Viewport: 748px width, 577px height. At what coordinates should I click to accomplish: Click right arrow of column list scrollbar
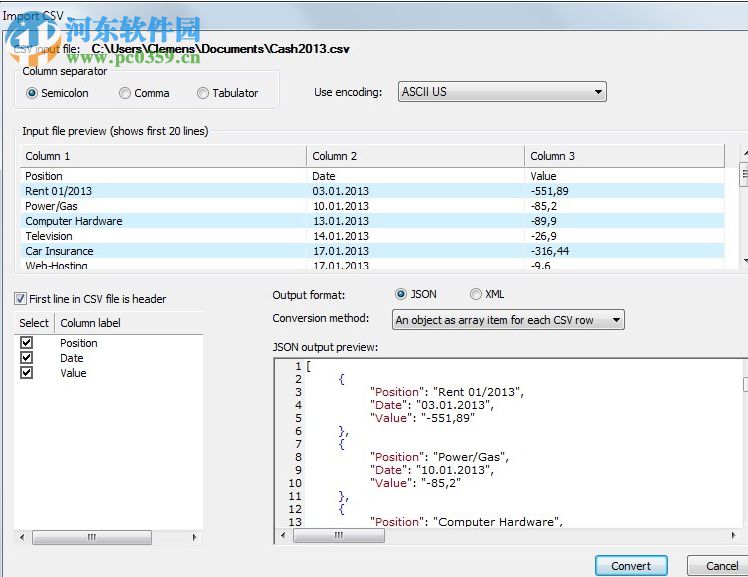[x=194, y=537]
